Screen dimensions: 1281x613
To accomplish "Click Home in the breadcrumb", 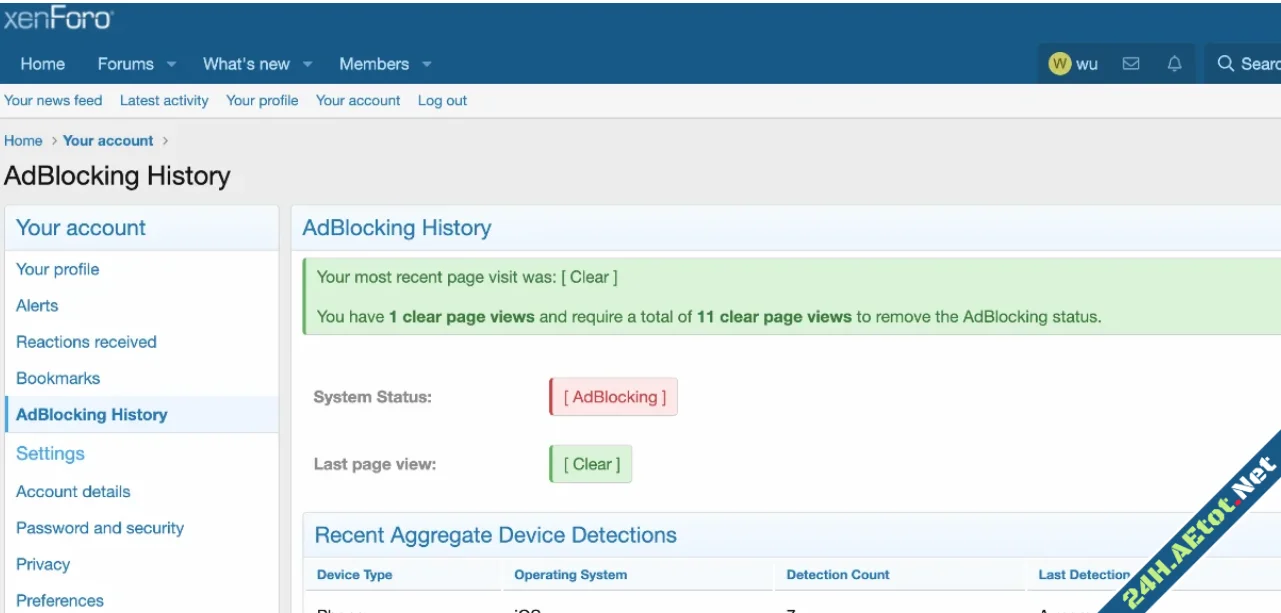I will click(x=23, y=141).
